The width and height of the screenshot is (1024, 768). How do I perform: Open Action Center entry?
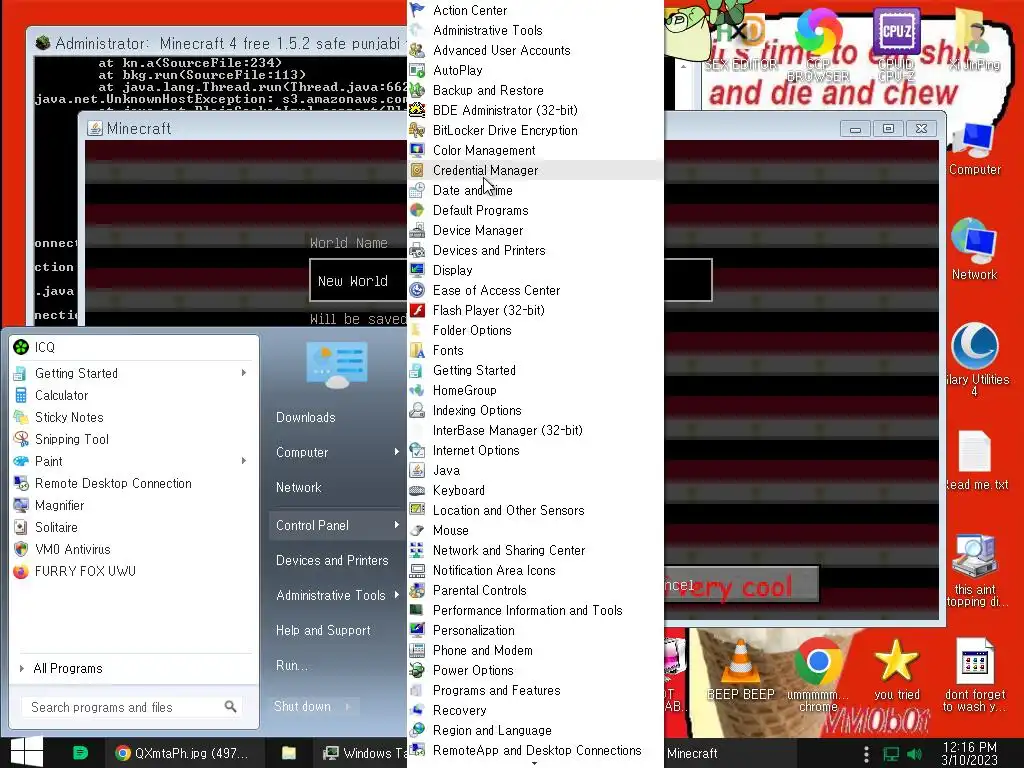(x=536, y=10)
